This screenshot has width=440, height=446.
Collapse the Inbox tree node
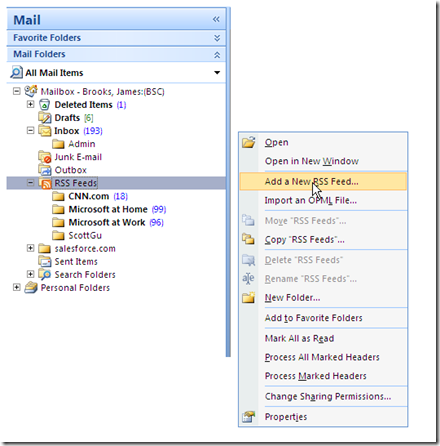pyautogui.click(x=30, y=130)
